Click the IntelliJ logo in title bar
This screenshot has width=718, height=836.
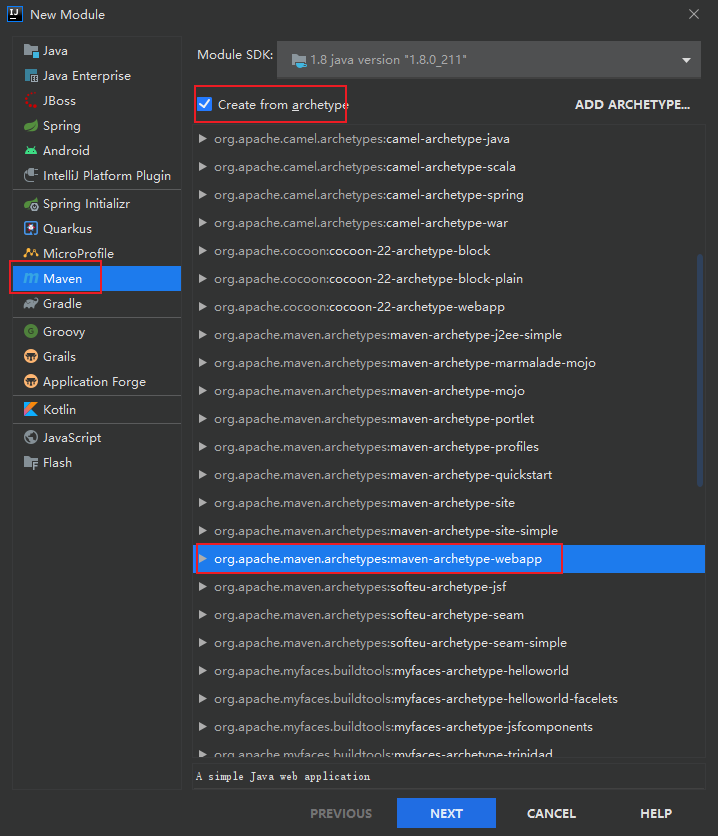[x=15, y=14]
